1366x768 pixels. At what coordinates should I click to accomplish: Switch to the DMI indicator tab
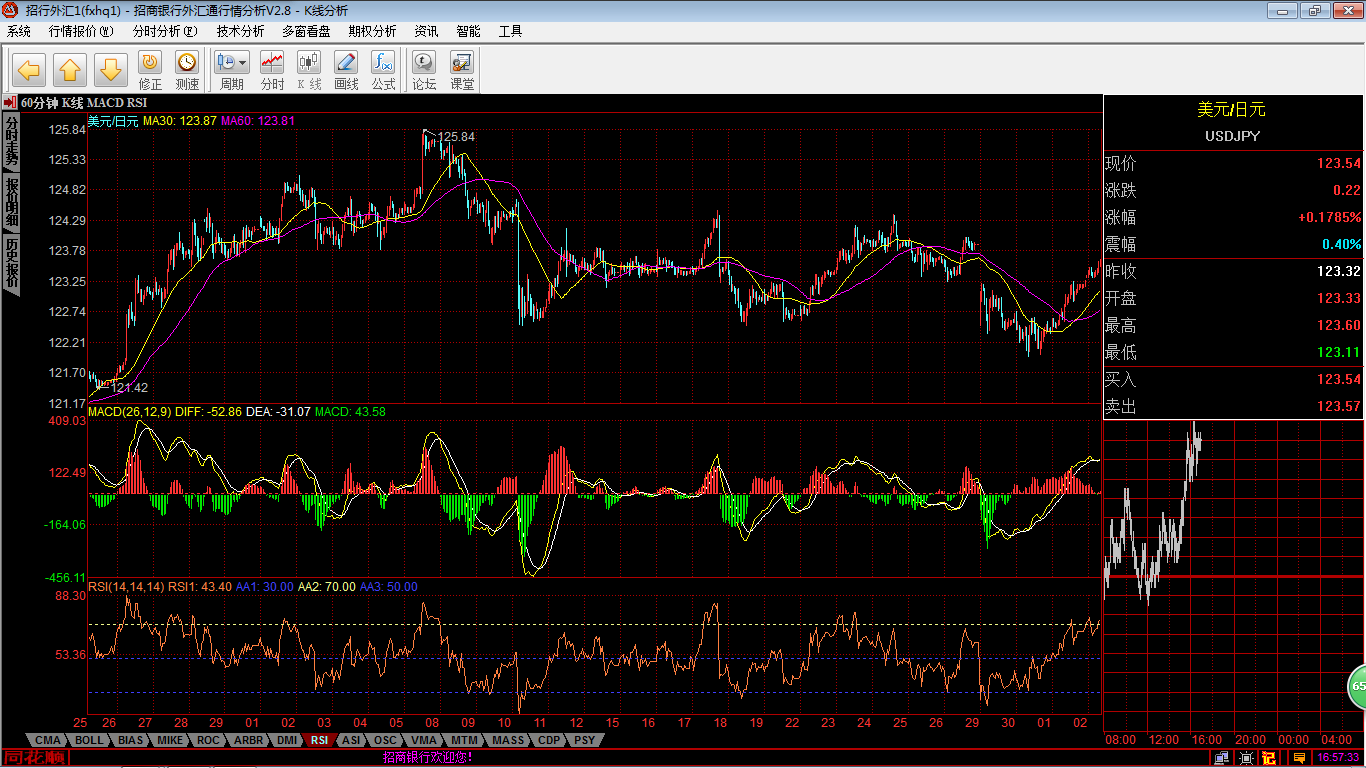[287, 740]
